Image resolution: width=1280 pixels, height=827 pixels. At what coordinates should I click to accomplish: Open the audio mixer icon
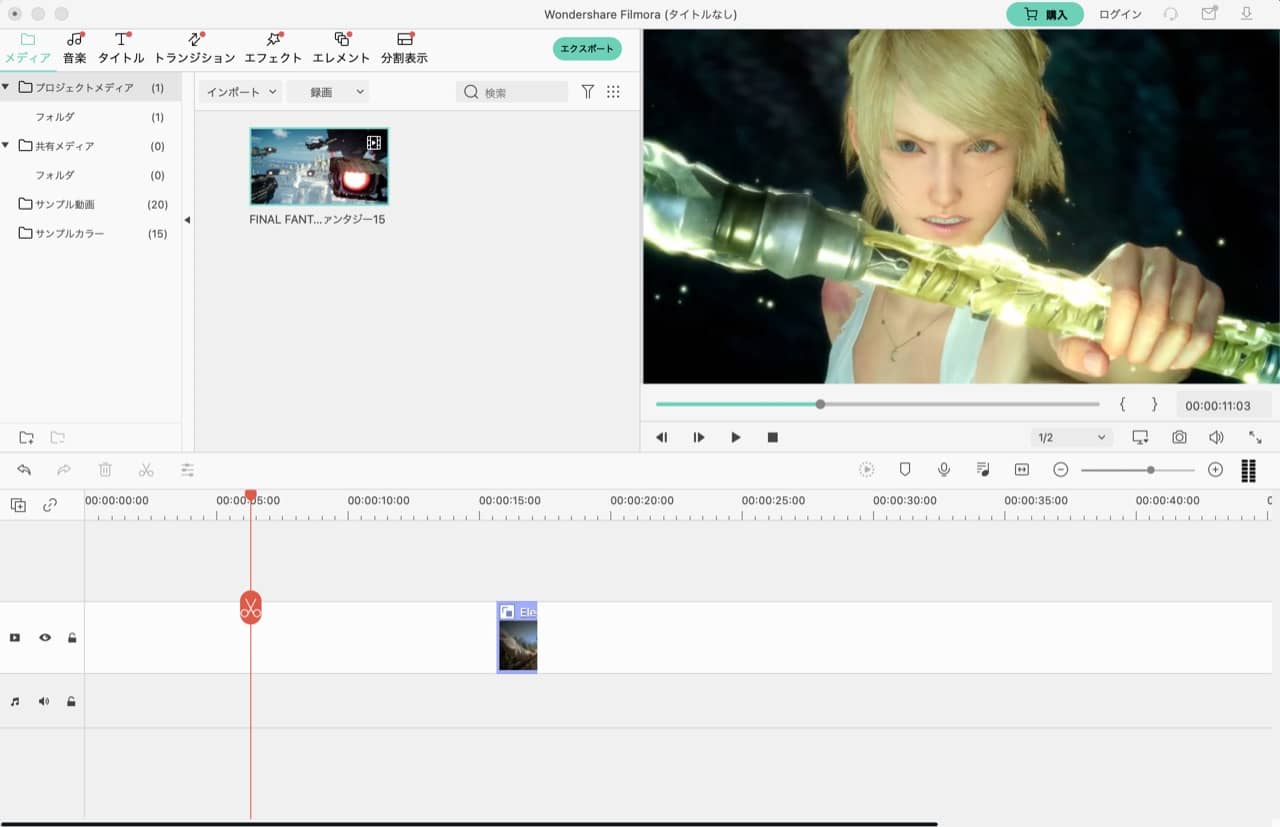tap(983, 469)
